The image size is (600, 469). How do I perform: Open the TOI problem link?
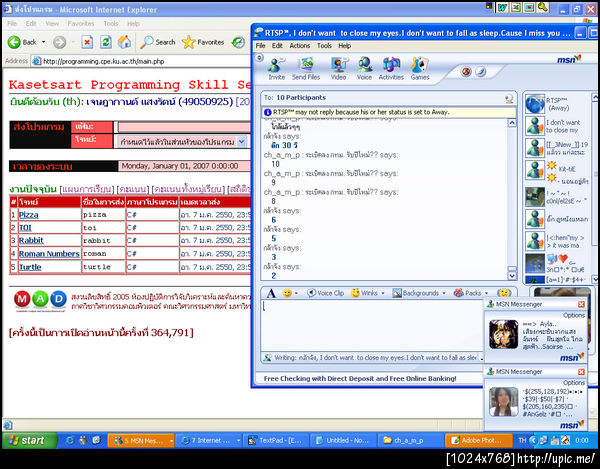(x=25, y=228)
